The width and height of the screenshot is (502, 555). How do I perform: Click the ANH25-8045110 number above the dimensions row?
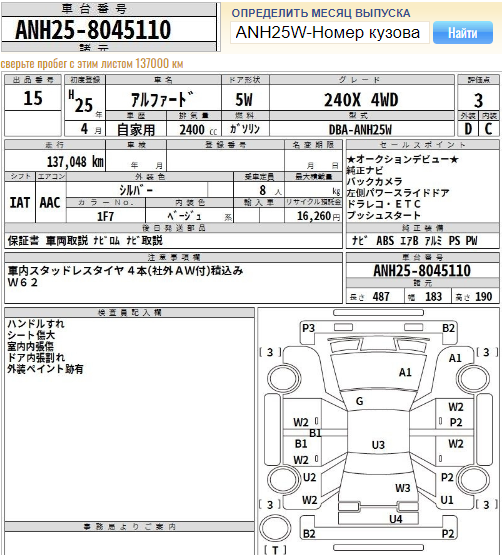422,271
